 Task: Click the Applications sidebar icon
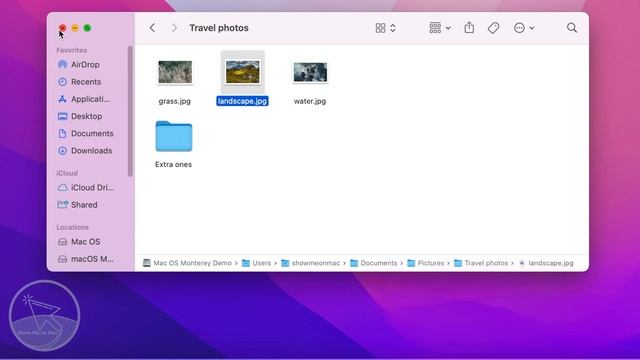pyautogui.click(x=62, y=99)
